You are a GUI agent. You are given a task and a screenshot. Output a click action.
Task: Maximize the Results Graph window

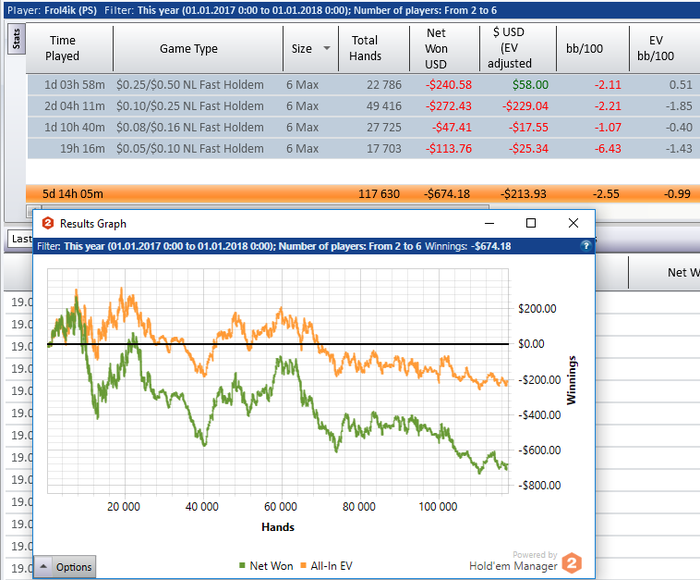tap(531, 223)
